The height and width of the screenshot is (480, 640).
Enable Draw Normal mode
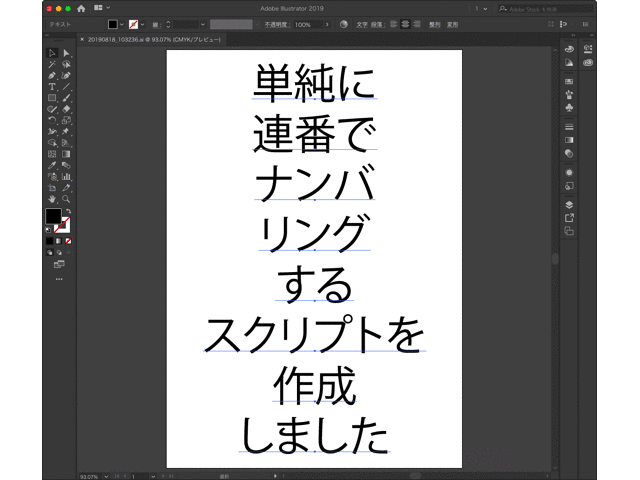tap(49, 253)
